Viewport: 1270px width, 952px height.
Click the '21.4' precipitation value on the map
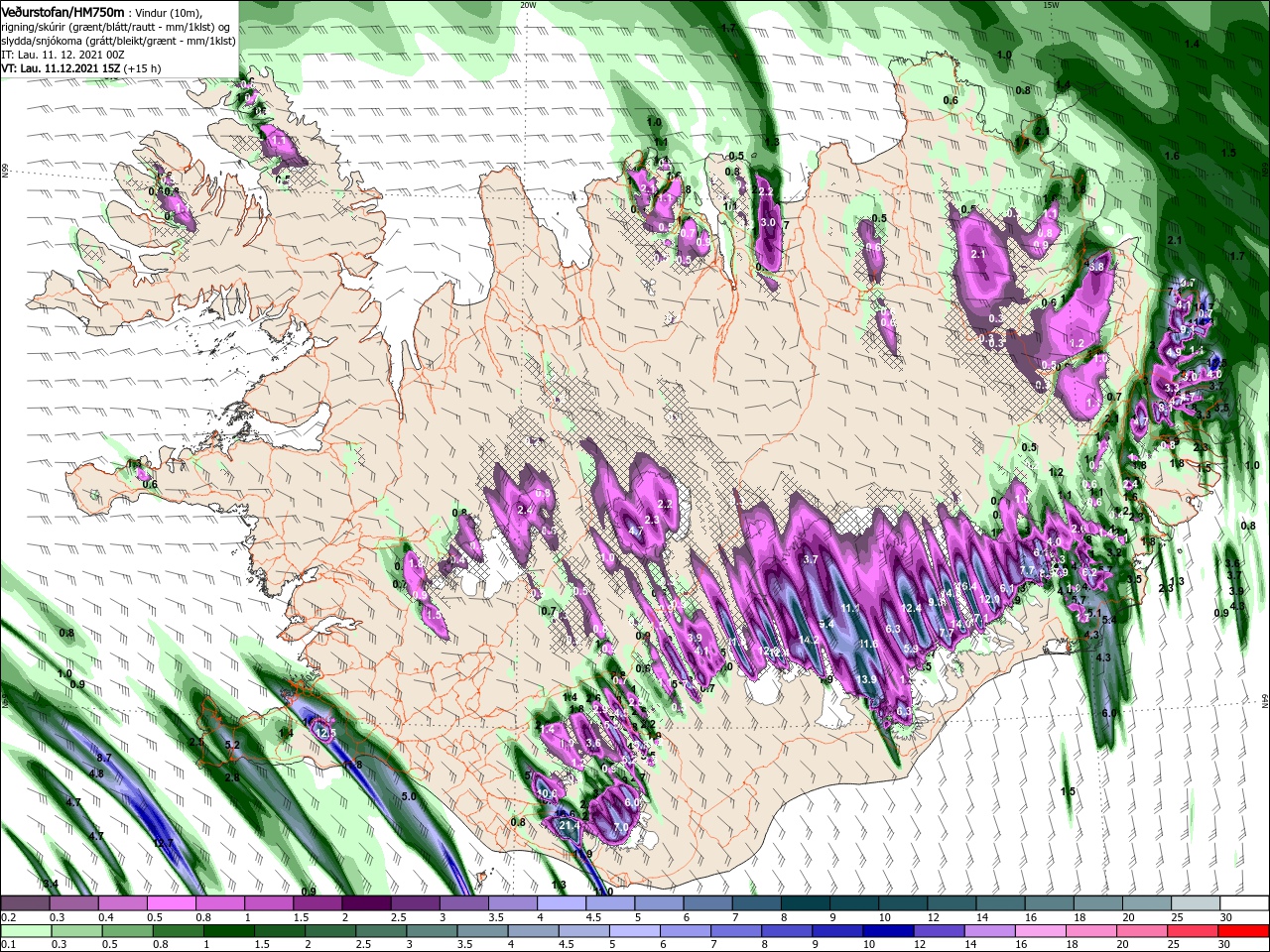pyautogui.click(x=569, y=825)
